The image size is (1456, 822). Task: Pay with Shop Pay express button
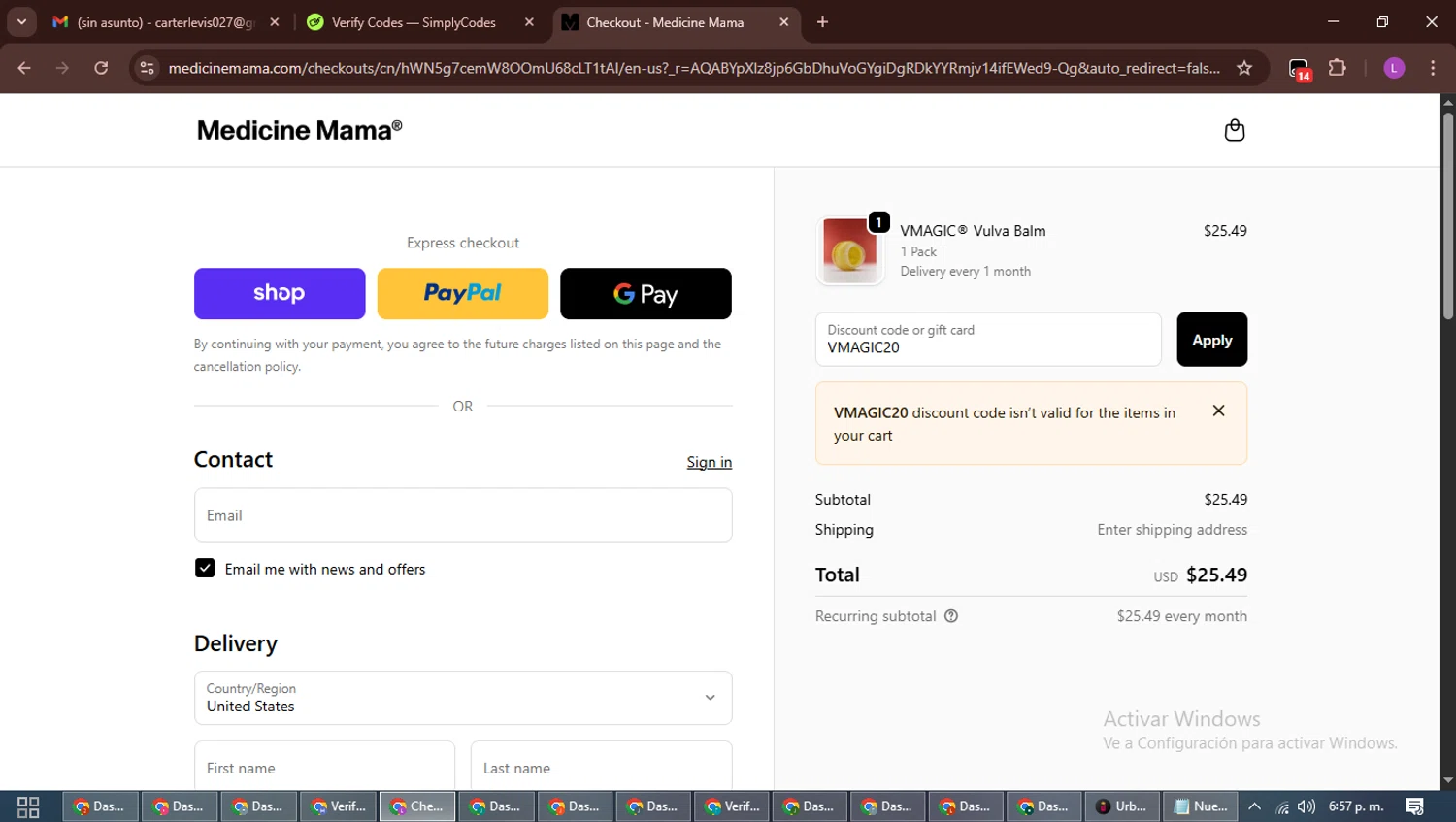[x=280, y=293]
